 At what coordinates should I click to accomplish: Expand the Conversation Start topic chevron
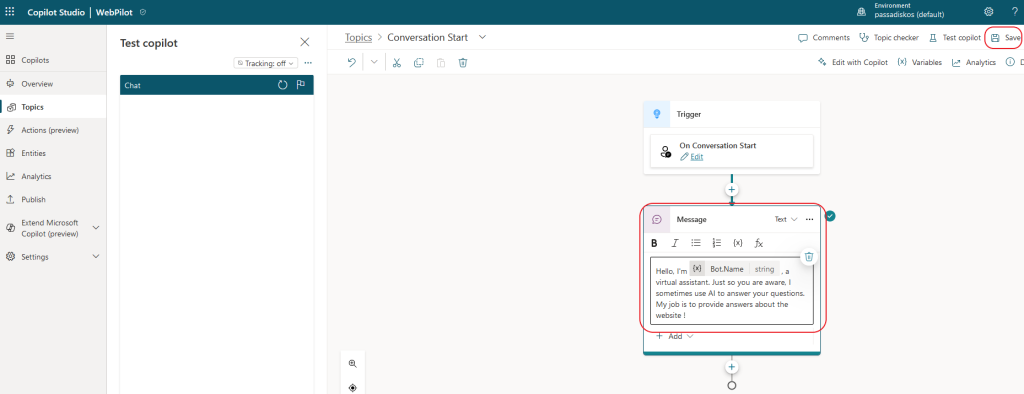coord(482,37)
